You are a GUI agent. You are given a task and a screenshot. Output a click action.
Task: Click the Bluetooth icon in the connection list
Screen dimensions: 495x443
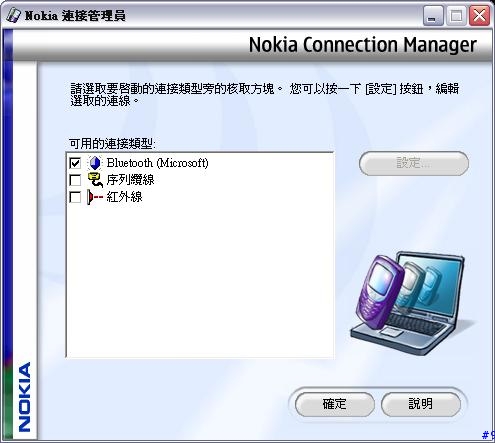(x=95, y=163)
